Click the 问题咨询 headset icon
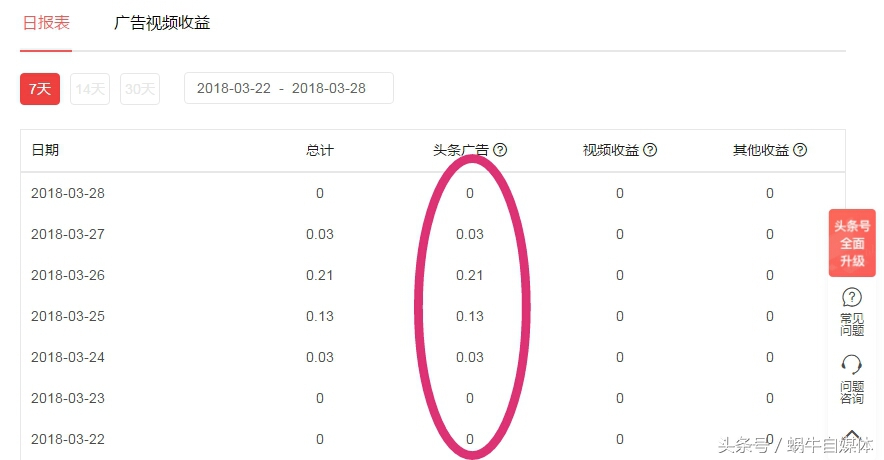884x460 pixels. (x=852, y=364)
